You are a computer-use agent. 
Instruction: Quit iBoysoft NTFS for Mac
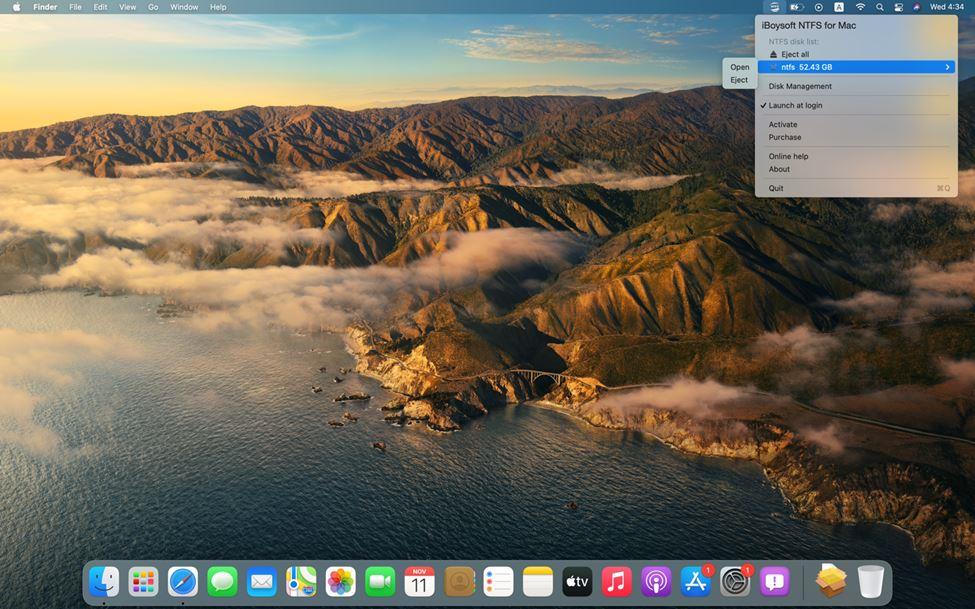click(x=776, y=188)
